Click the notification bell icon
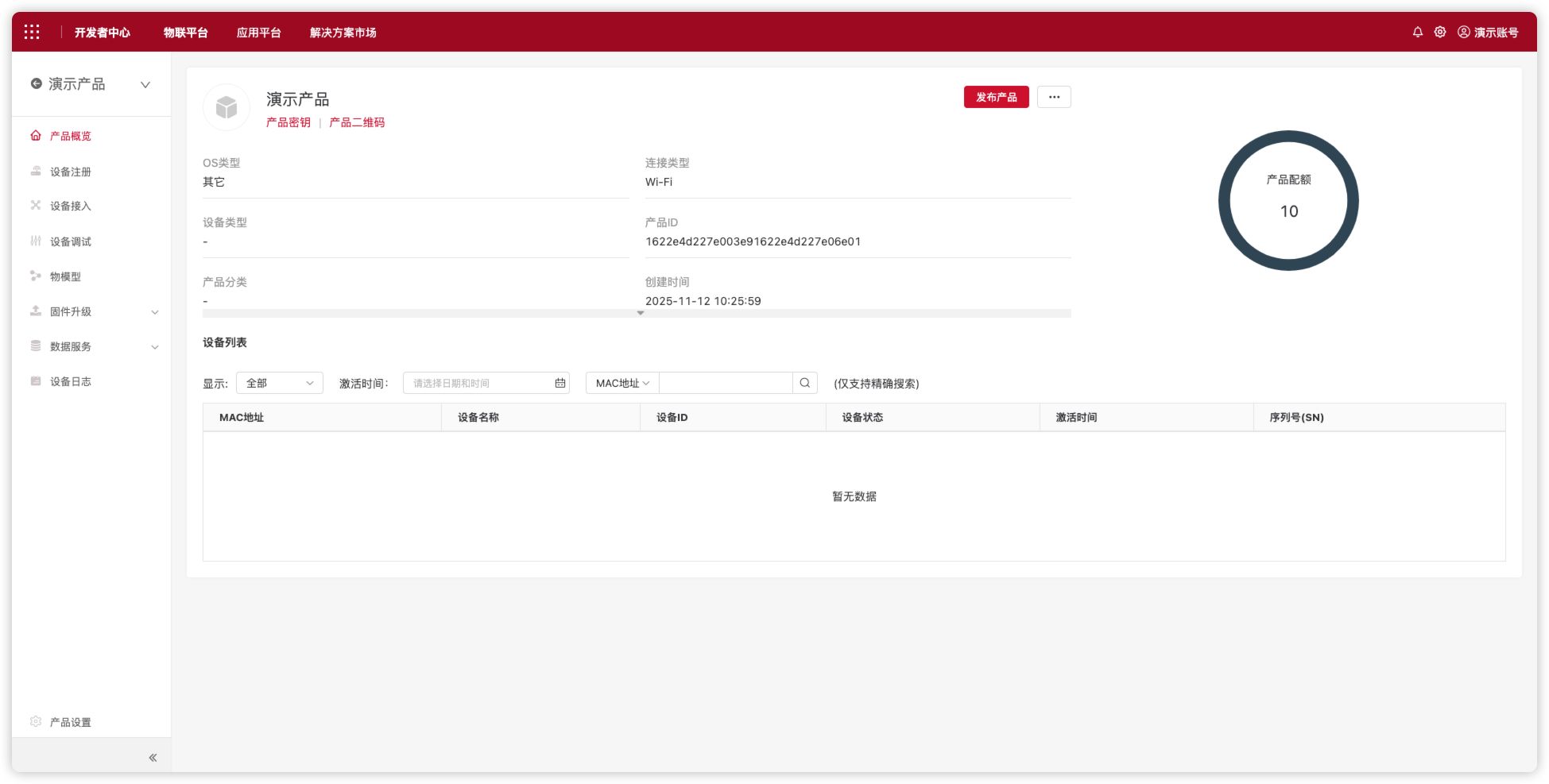 pyautogui.click(x=1417, y=32)
